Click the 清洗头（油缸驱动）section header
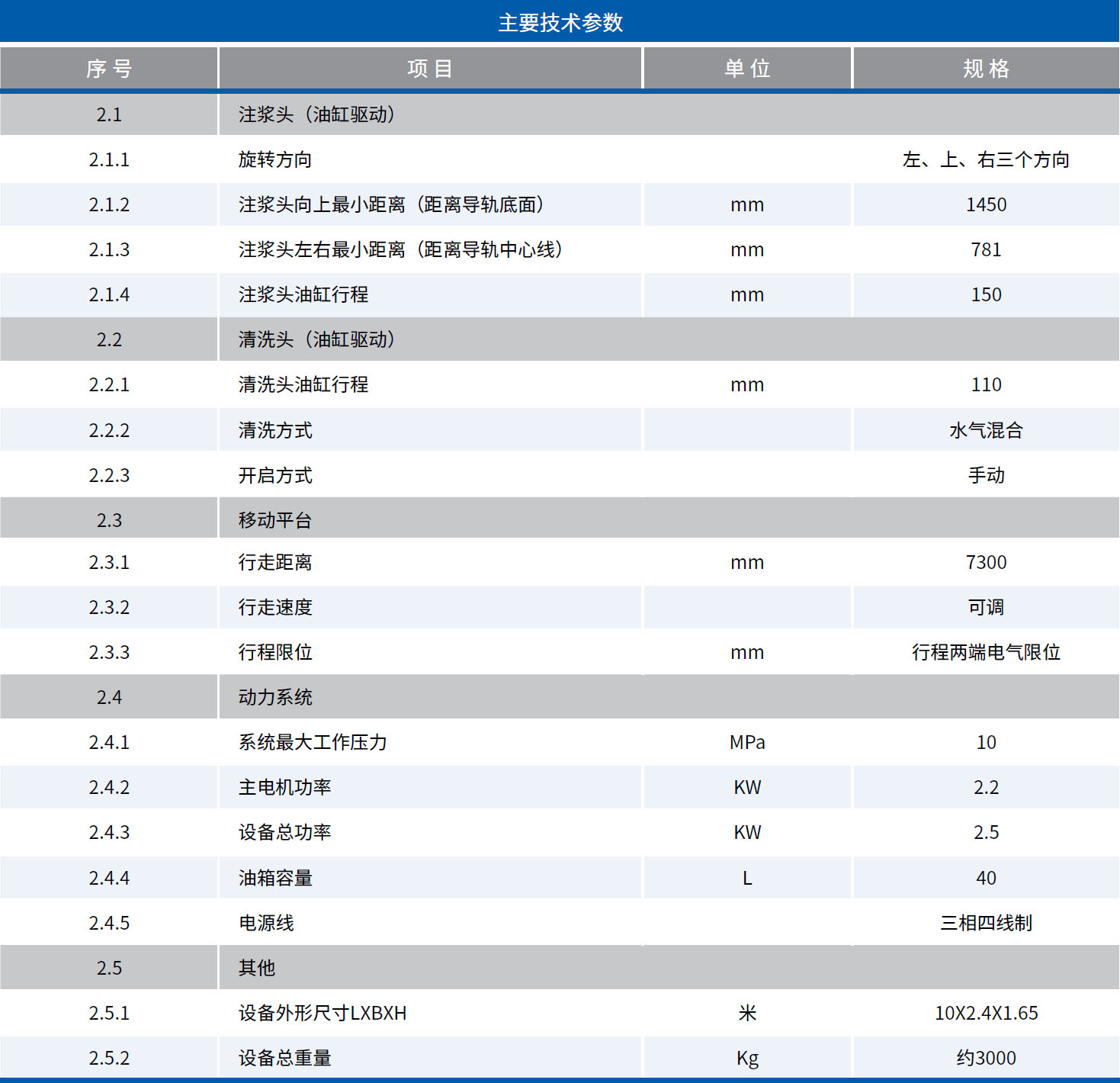Image resolution: width=1120 pixels, height=1083 pixels. [316, 339]
